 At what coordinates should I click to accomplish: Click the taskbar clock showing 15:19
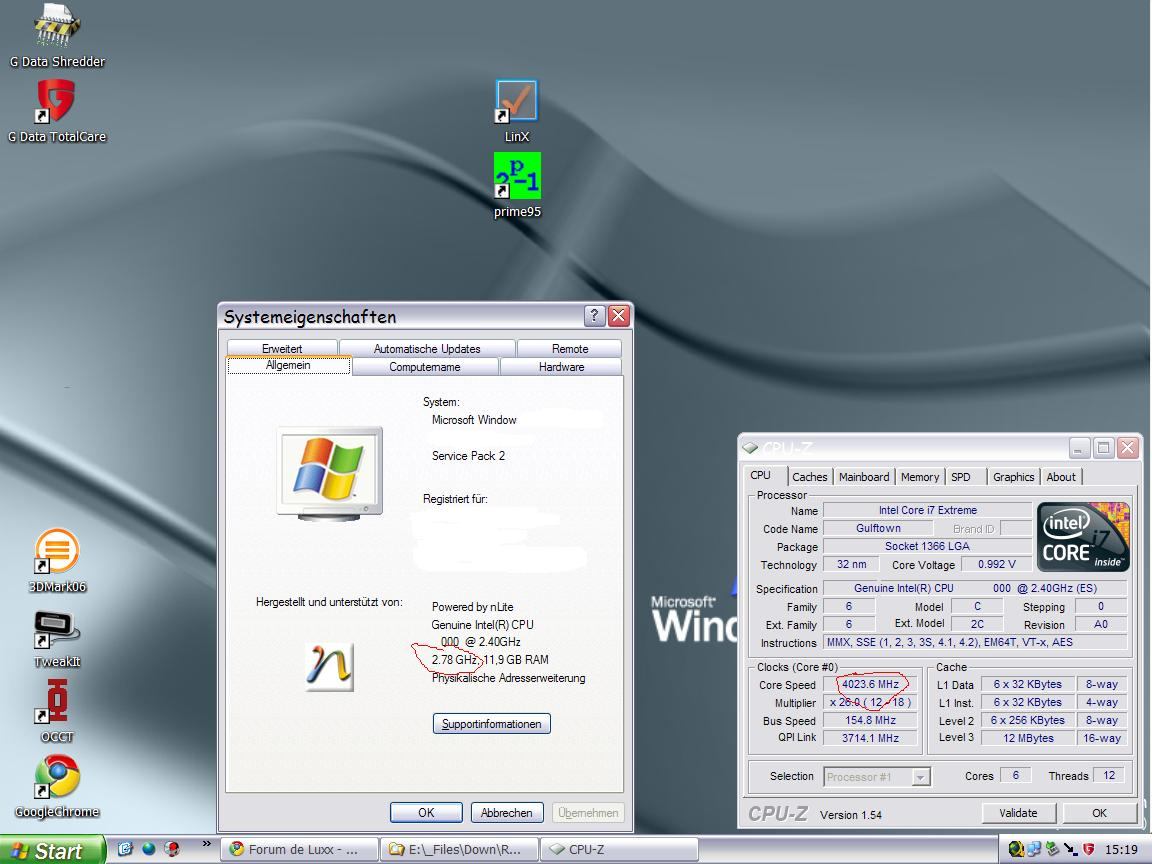coord(1121,849)
